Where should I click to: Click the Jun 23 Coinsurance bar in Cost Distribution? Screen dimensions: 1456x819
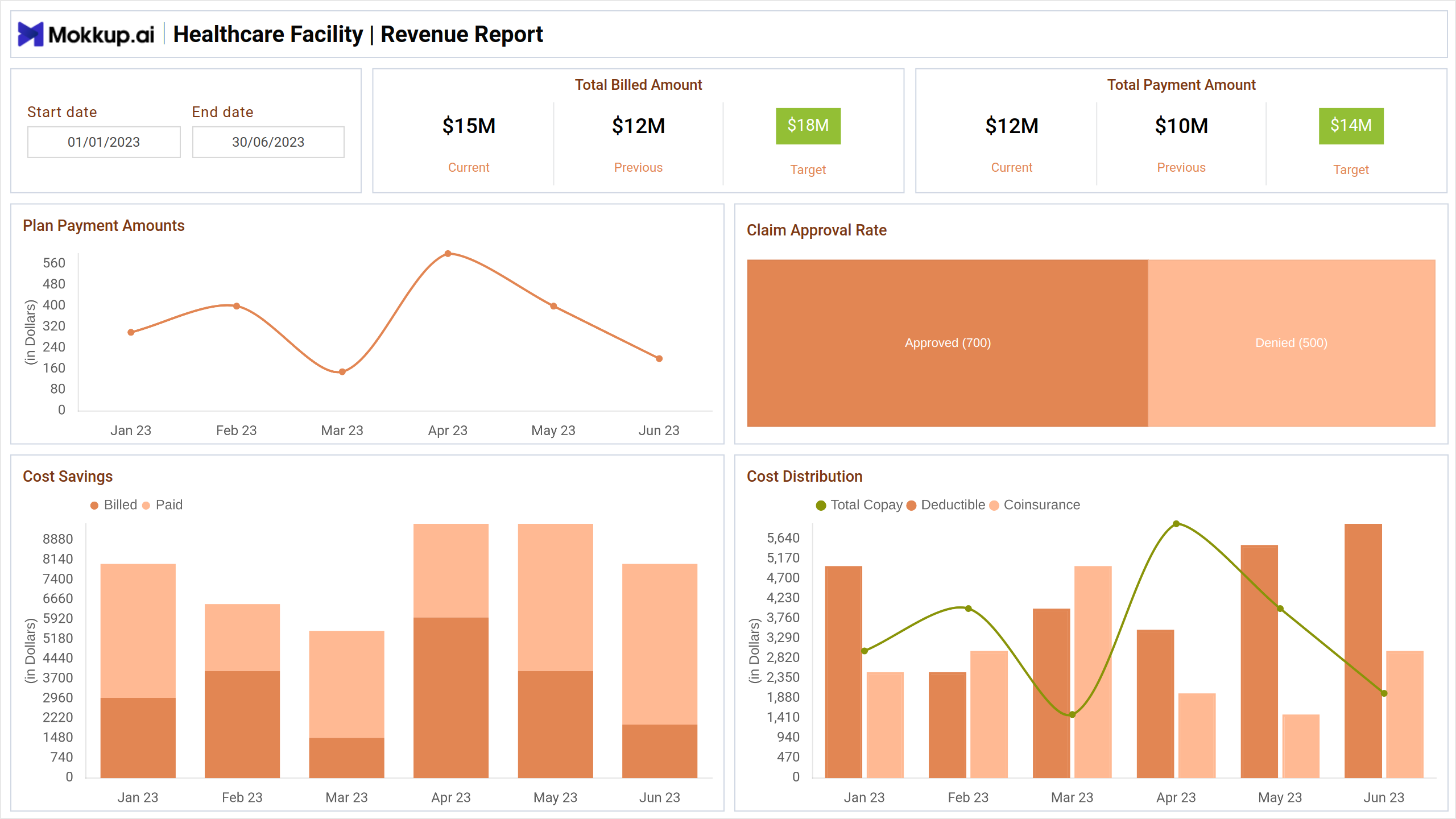1405,714
